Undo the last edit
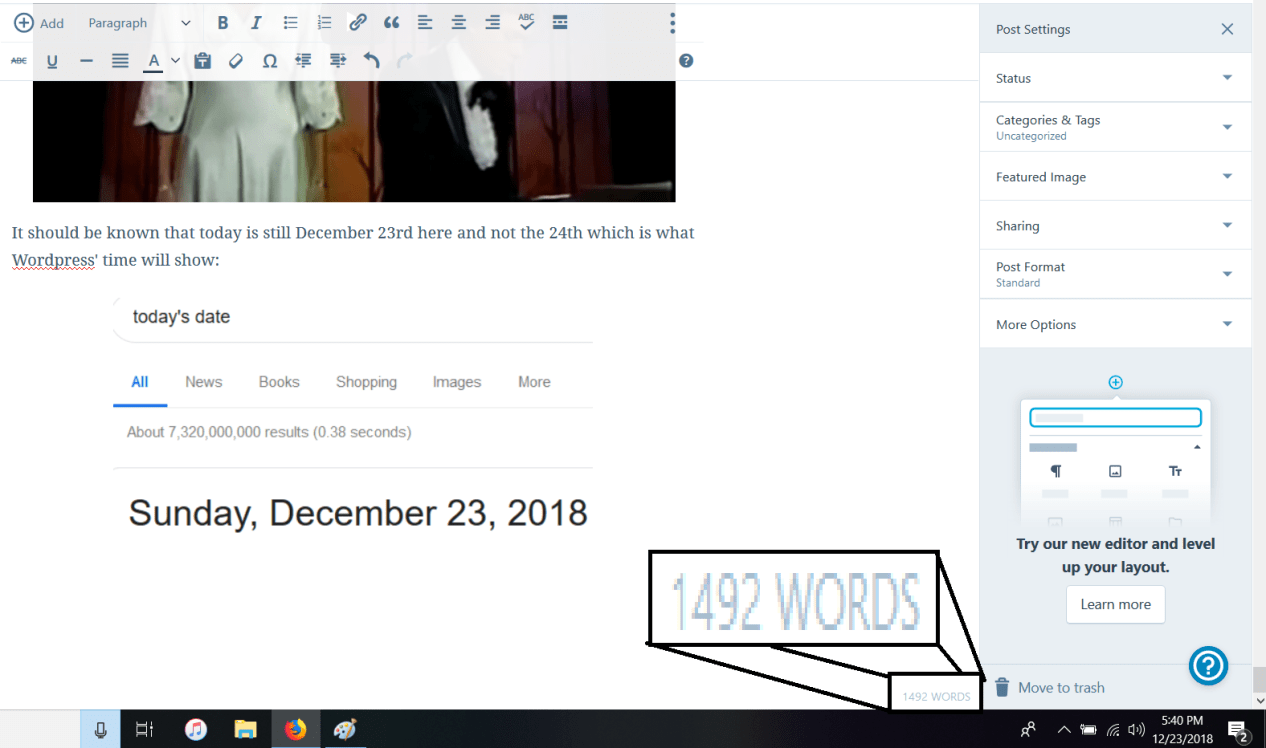The height and width of the screenshot is (748, 1266). [370, 61]
